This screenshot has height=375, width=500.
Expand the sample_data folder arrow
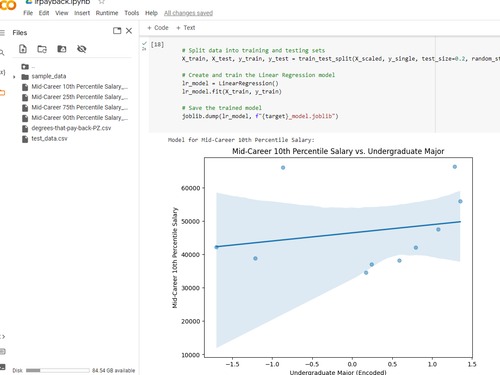[x=14, y=77]
